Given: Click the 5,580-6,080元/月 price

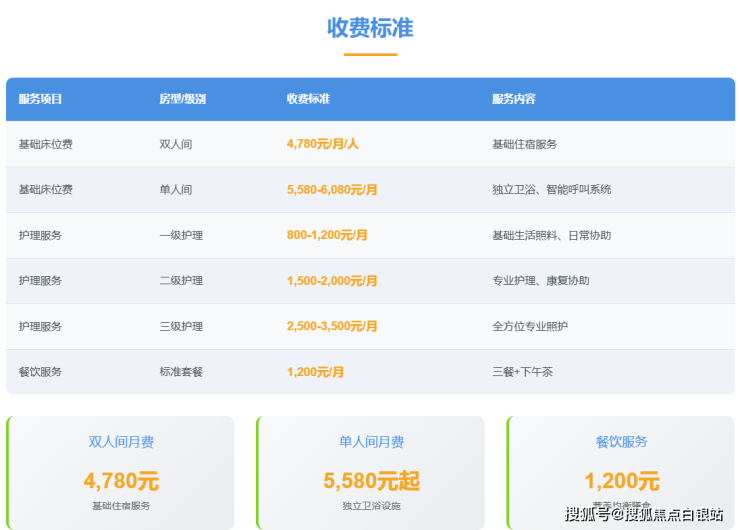Looking at the screenshot, I should pos(332,189).
